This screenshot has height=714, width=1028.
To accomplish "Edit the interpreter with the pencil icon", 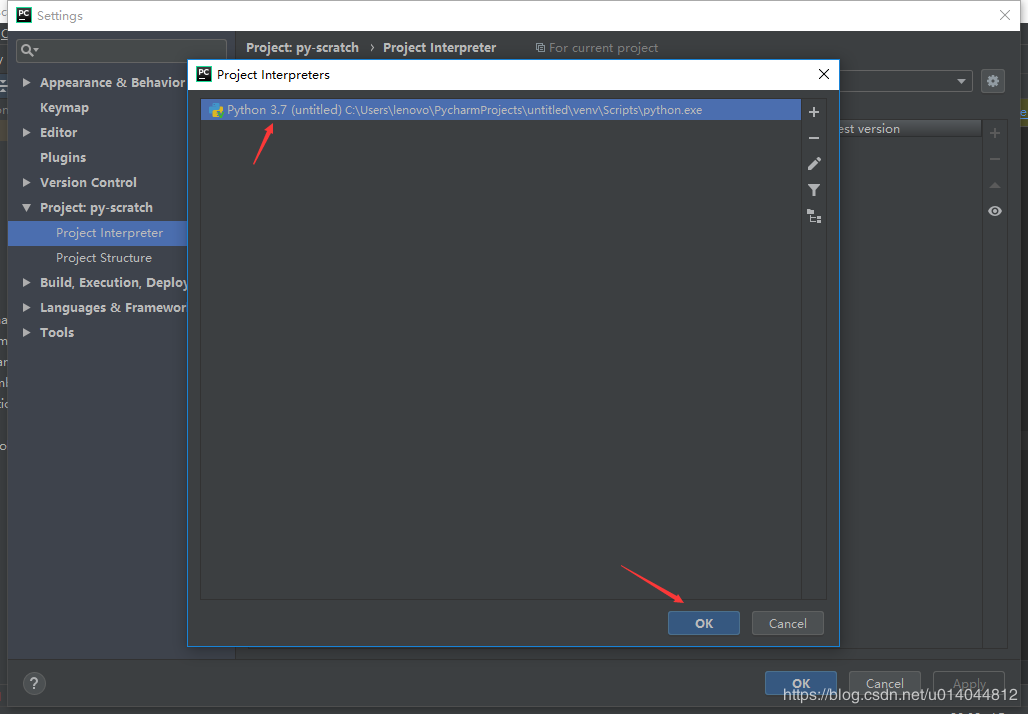I will 814,164.
